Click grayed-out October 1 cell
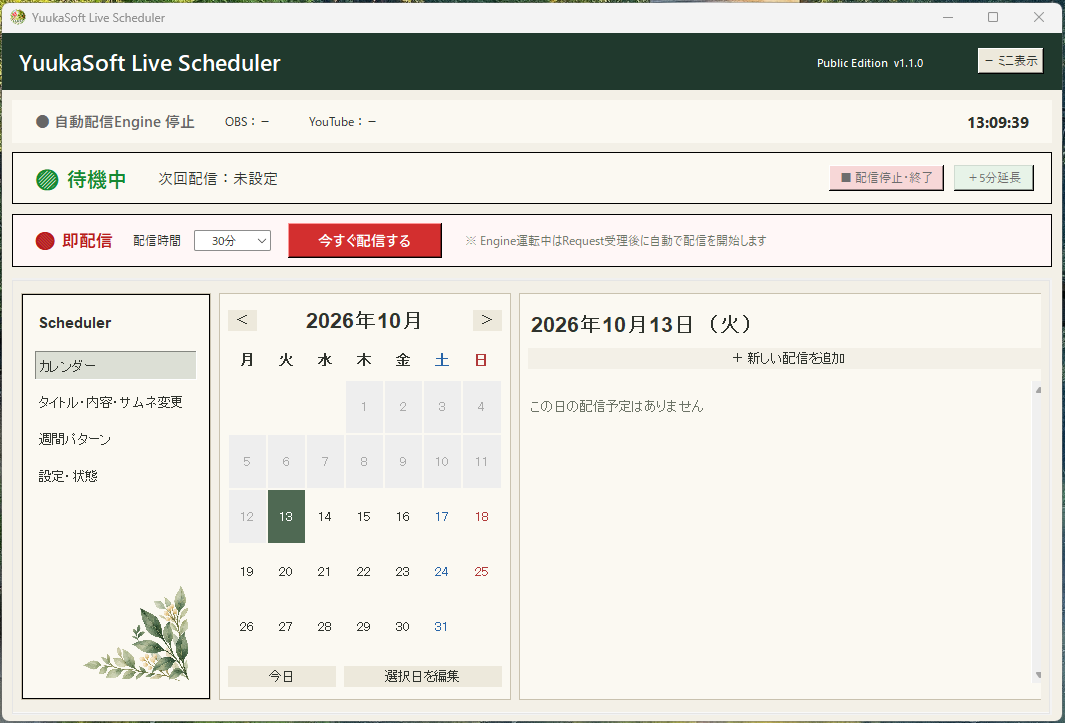 pyautogui.click(x=364, y=406)
